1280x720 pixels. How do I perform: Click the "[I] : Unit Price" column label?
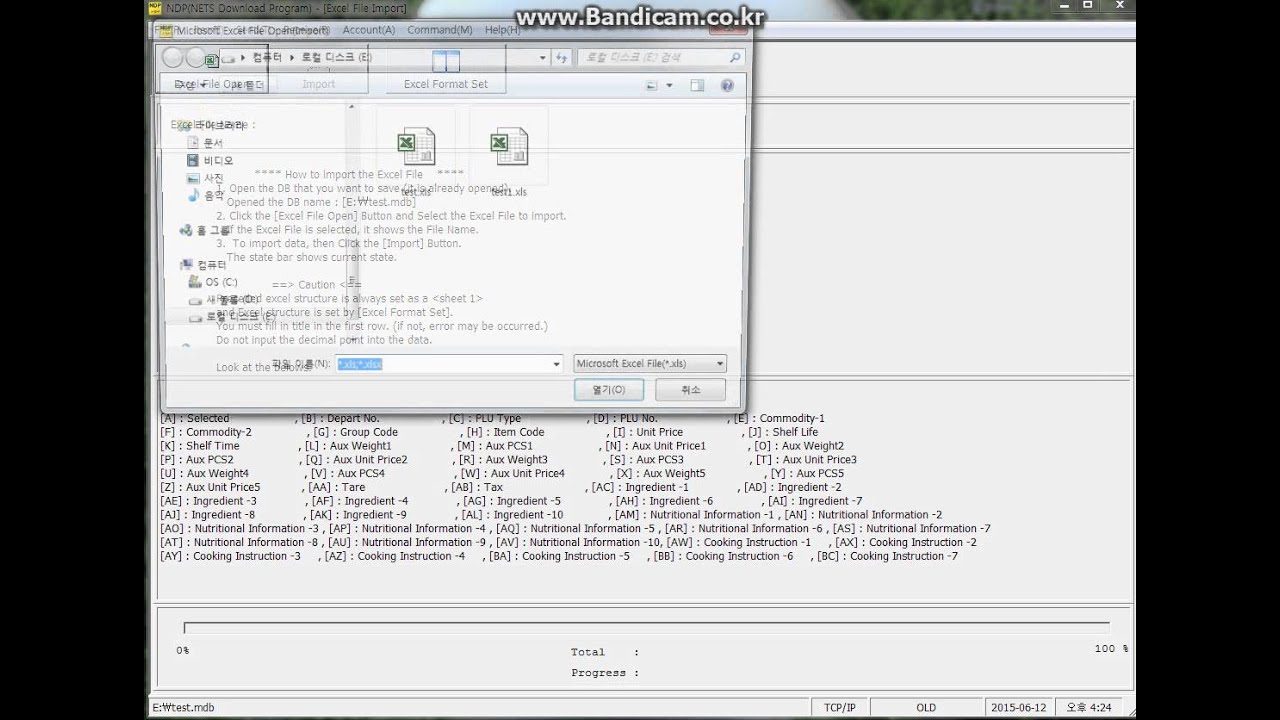point(648,432)
